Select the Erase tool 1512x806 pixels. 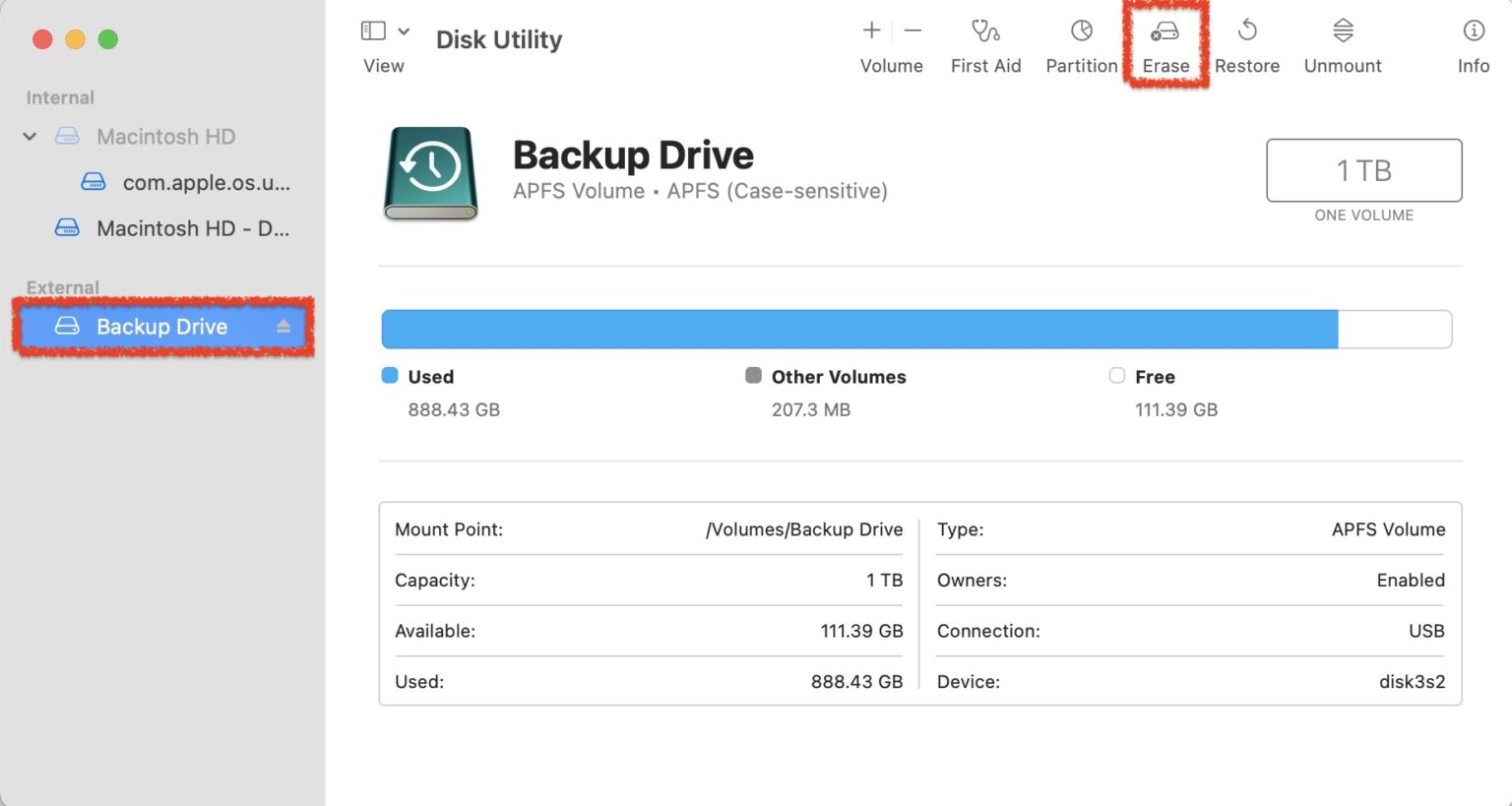[x=1165, y=44]
